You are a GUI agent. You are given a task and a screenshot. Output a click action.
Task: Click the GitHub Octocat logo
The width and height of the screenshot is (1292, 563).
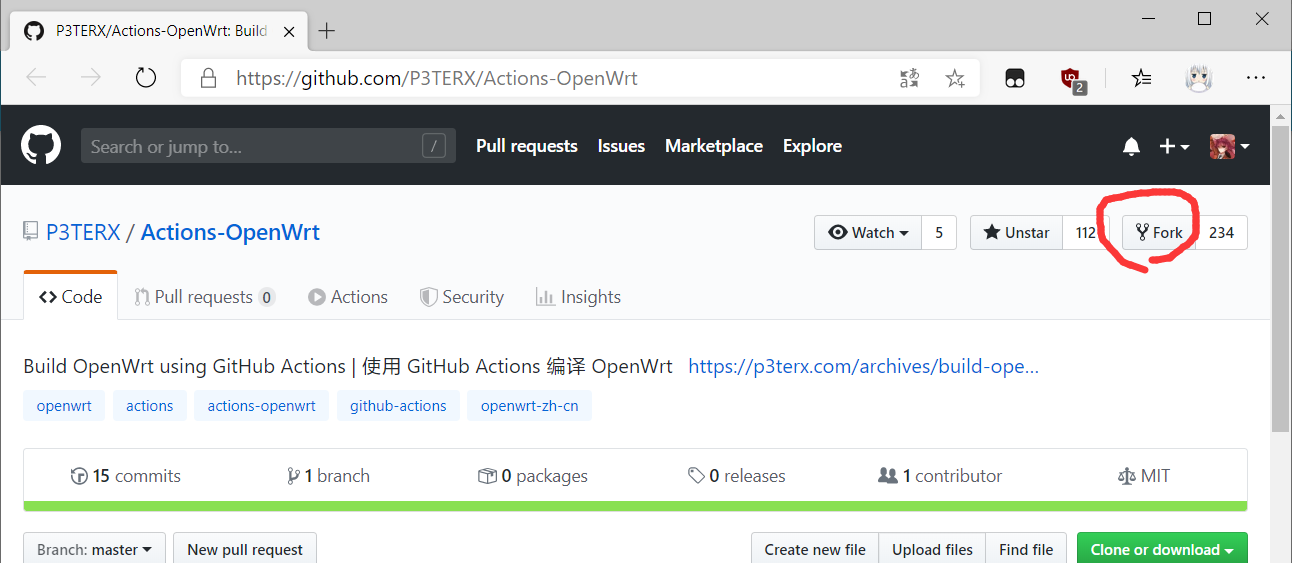pos(41,146)
